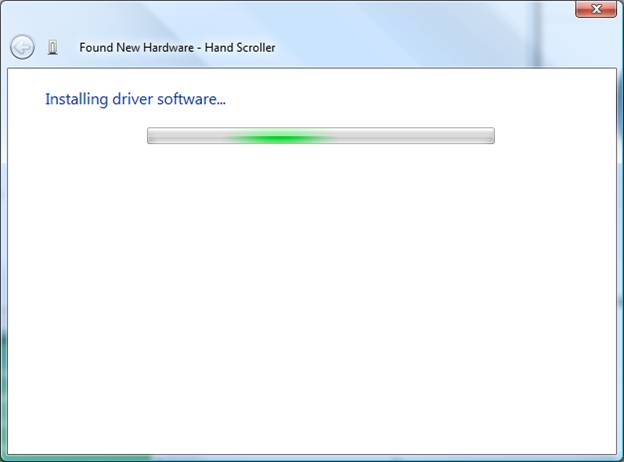Select the 'Installing driver software...' heading
The height and width of the screenshot is (462, 624).
pyautogui.click(x=135, y=99)
